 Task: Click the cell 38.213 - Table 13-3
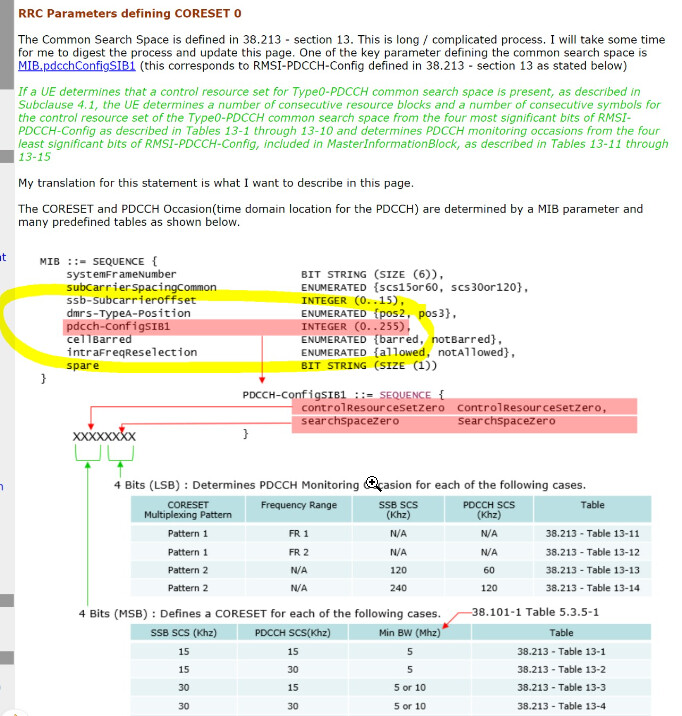(x=561, y=688)
